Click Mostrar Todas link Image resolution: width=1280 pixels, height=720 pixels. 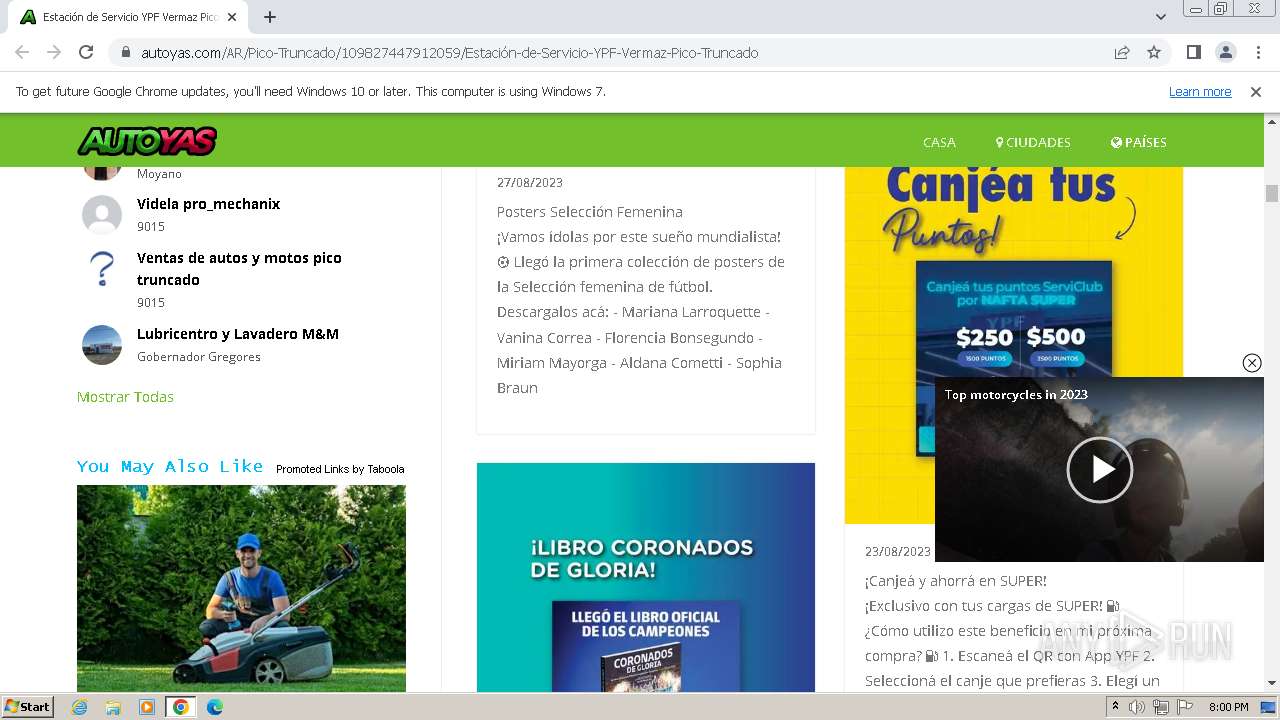(x=125, y=397)
